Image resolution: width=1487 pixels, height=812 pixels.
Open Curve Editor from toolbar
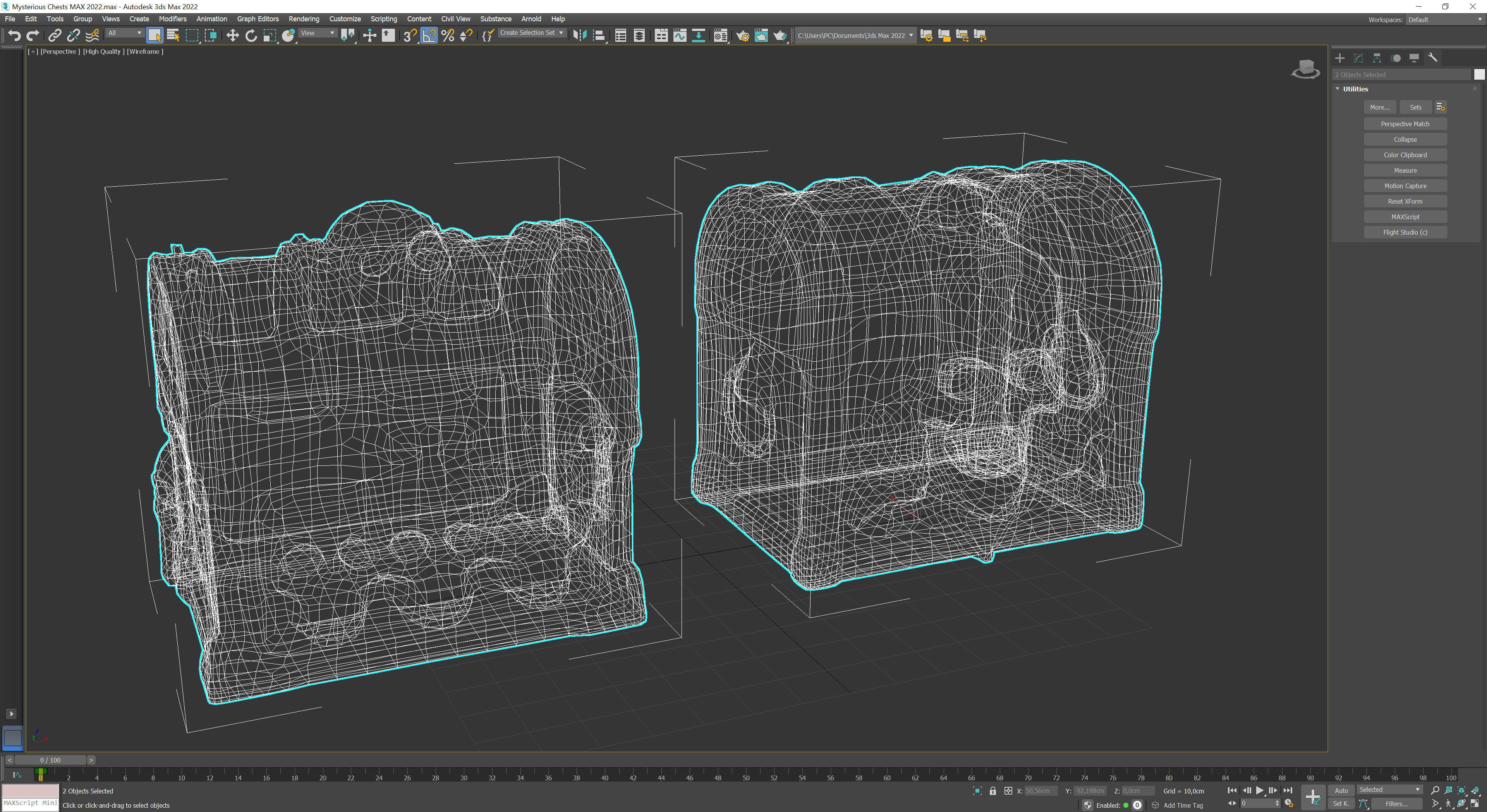tap(680, 36)
